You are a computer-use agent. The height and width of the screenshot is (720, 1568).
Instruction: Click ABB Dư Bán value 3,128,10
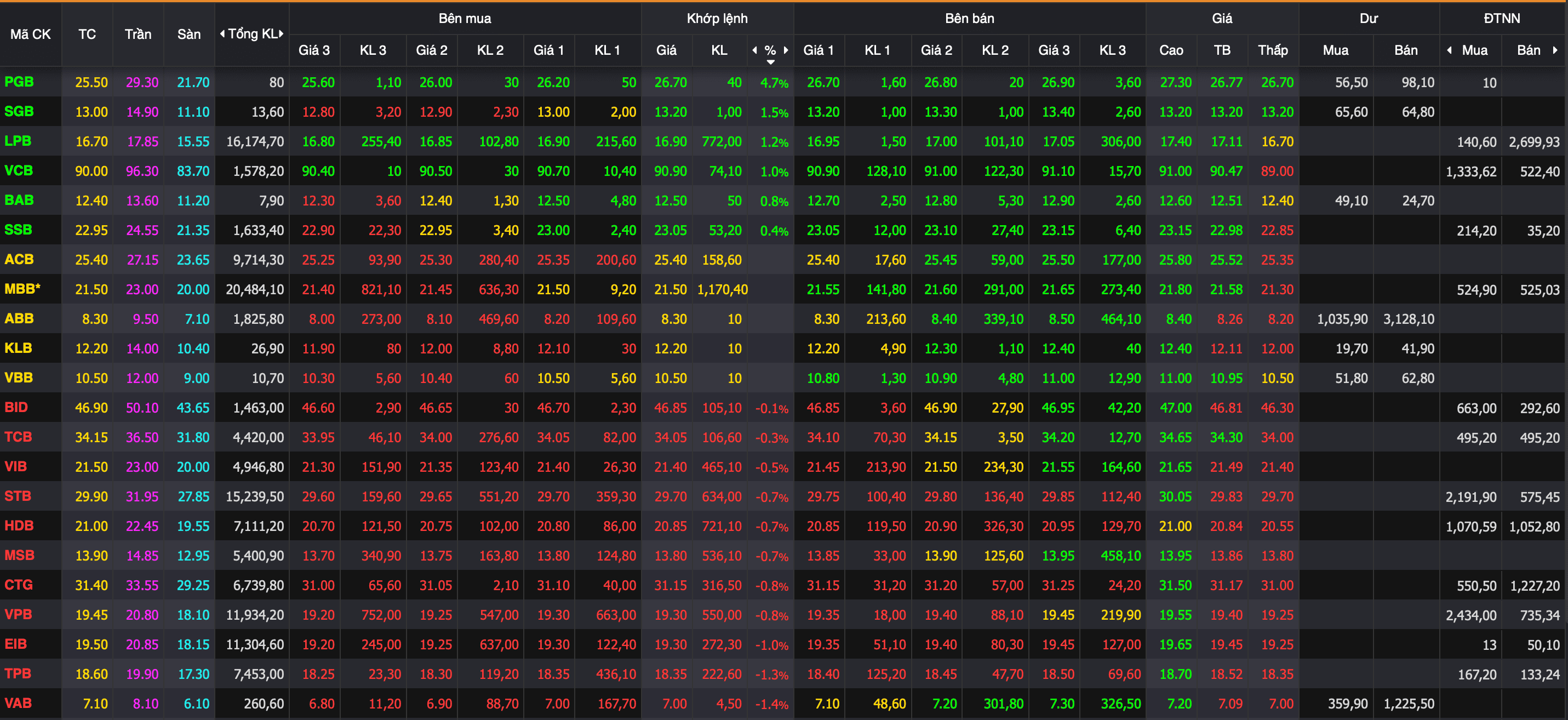point(1409,319)
